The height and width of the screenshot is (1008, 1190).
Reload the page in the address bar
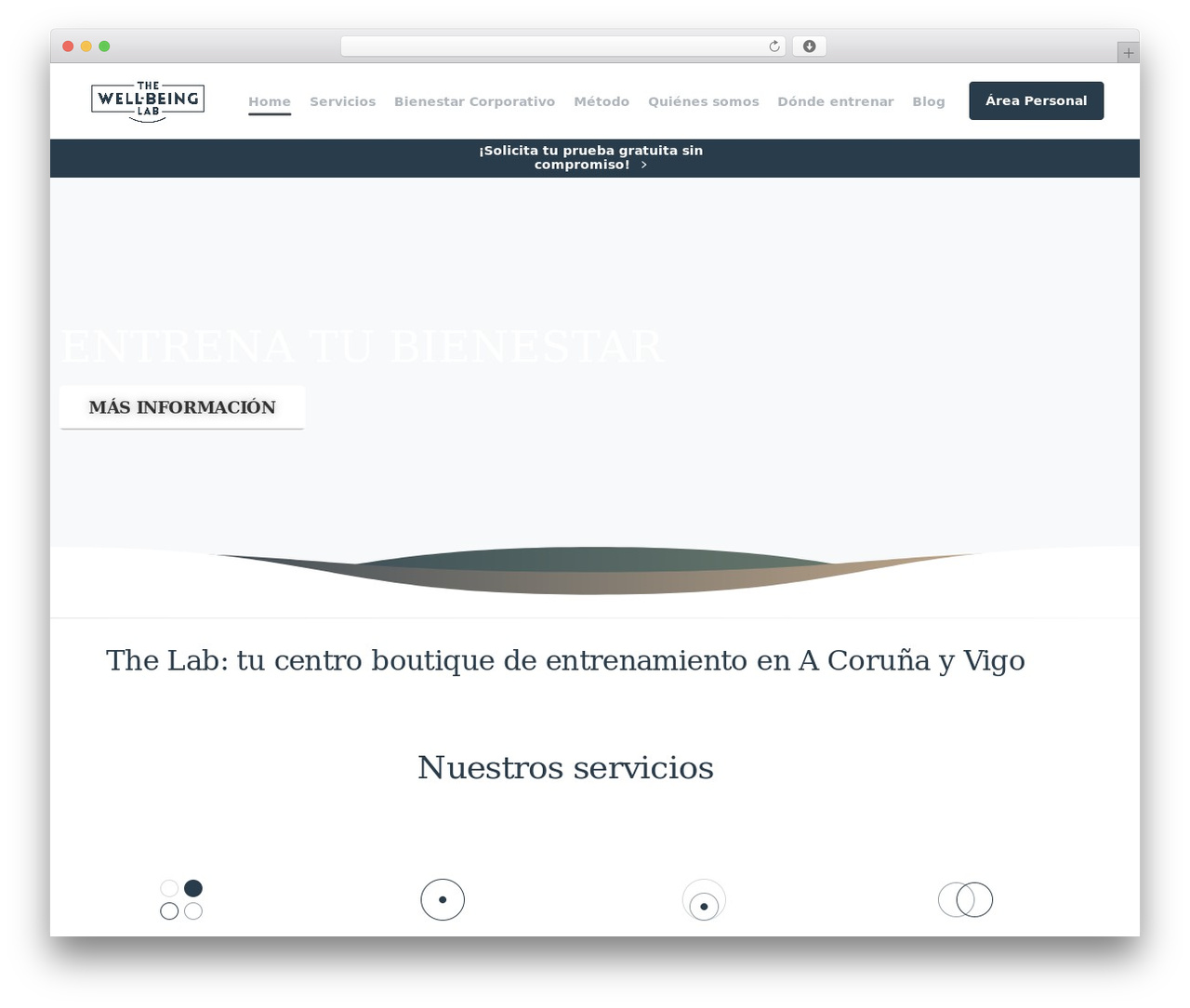(773, 46)
